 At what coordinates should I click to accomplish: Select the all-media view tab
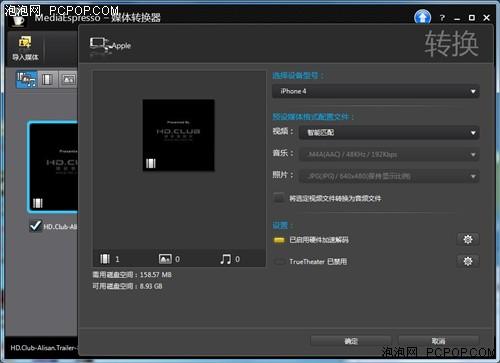coord(26,79)
